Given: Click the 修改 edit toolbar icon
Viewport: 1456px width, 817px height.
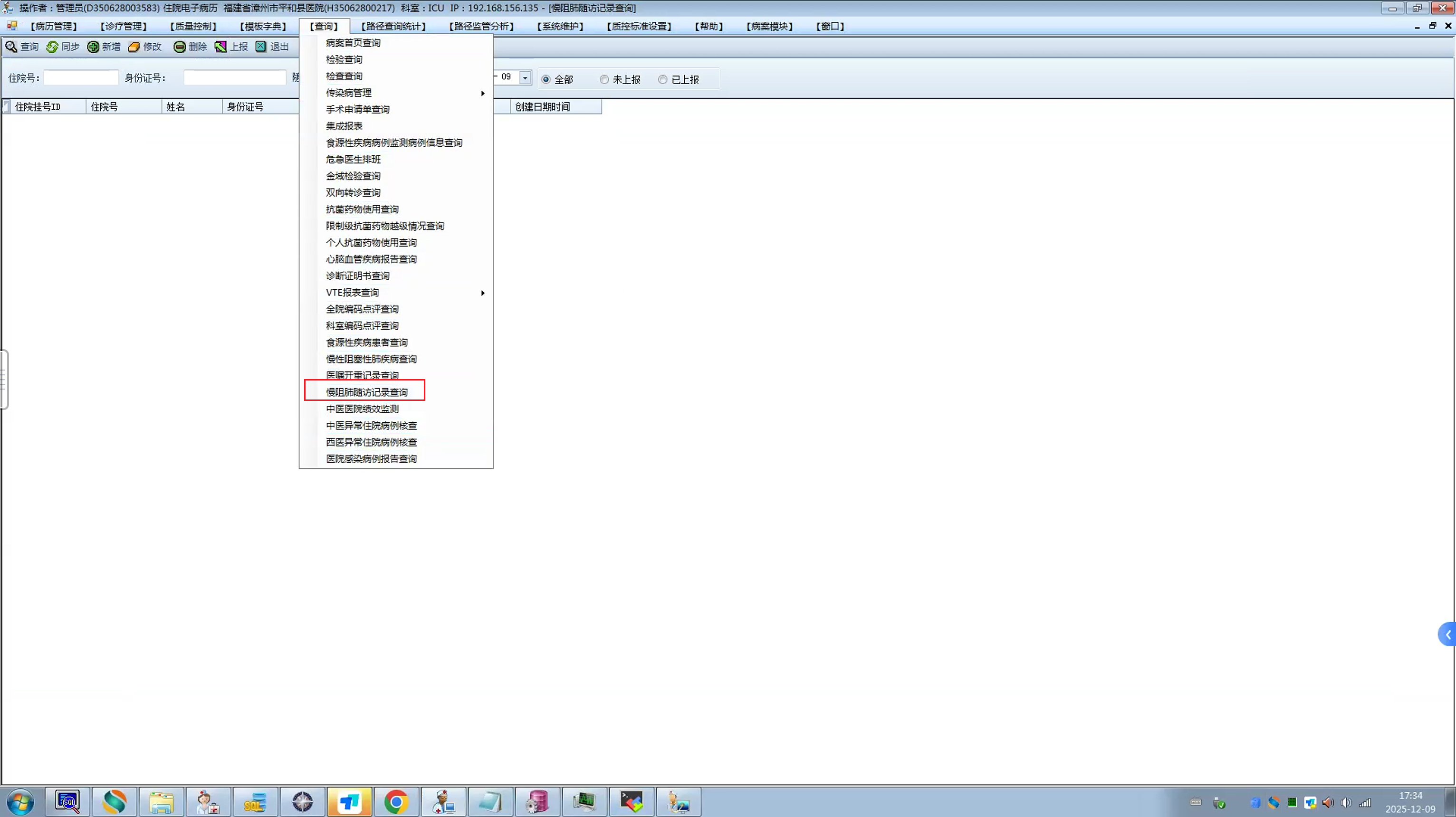Looking at the screenshot, I should click(x=134, y=47).
